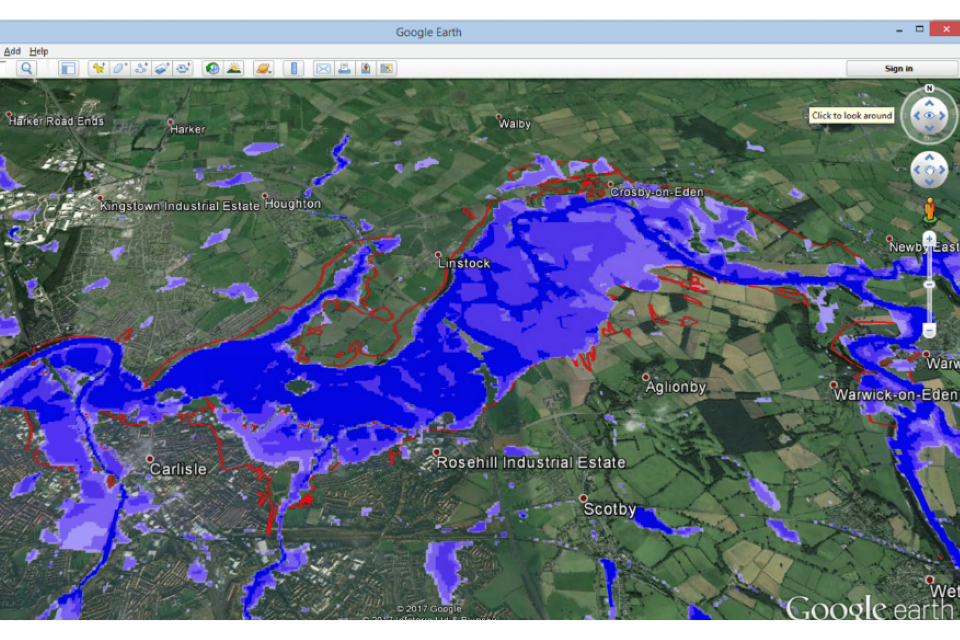Click the Record a Tour icon
The height and width of the screenshot is (640, 960).
tap(183, 68)
